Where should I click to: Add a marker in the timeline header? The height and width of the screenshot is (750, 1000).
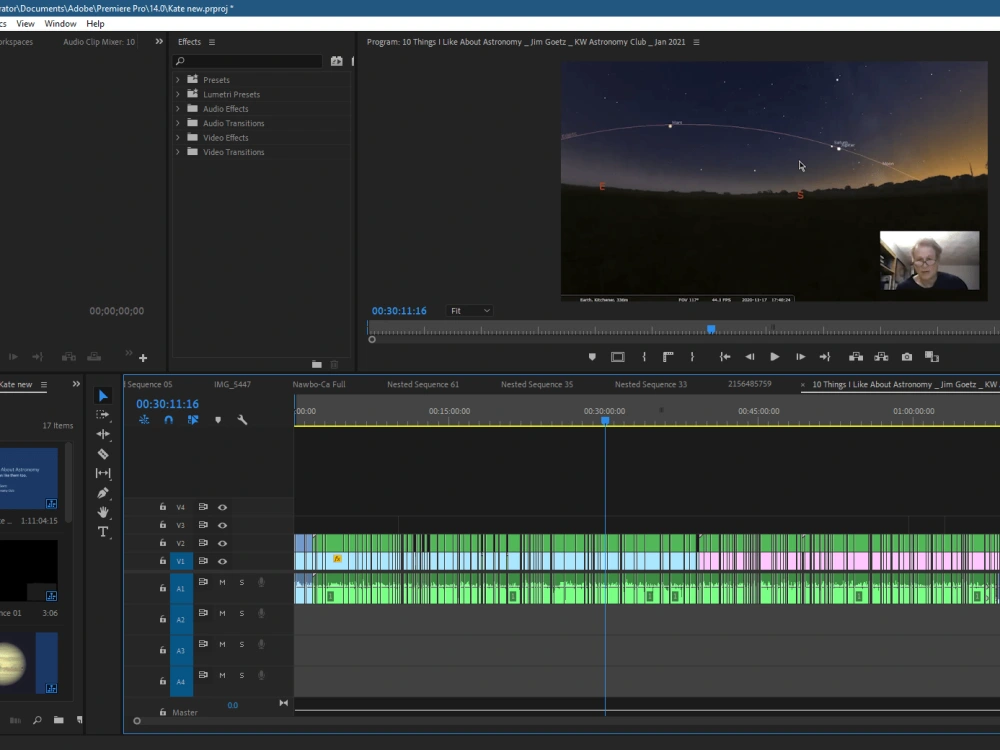[x=218, y=420]
